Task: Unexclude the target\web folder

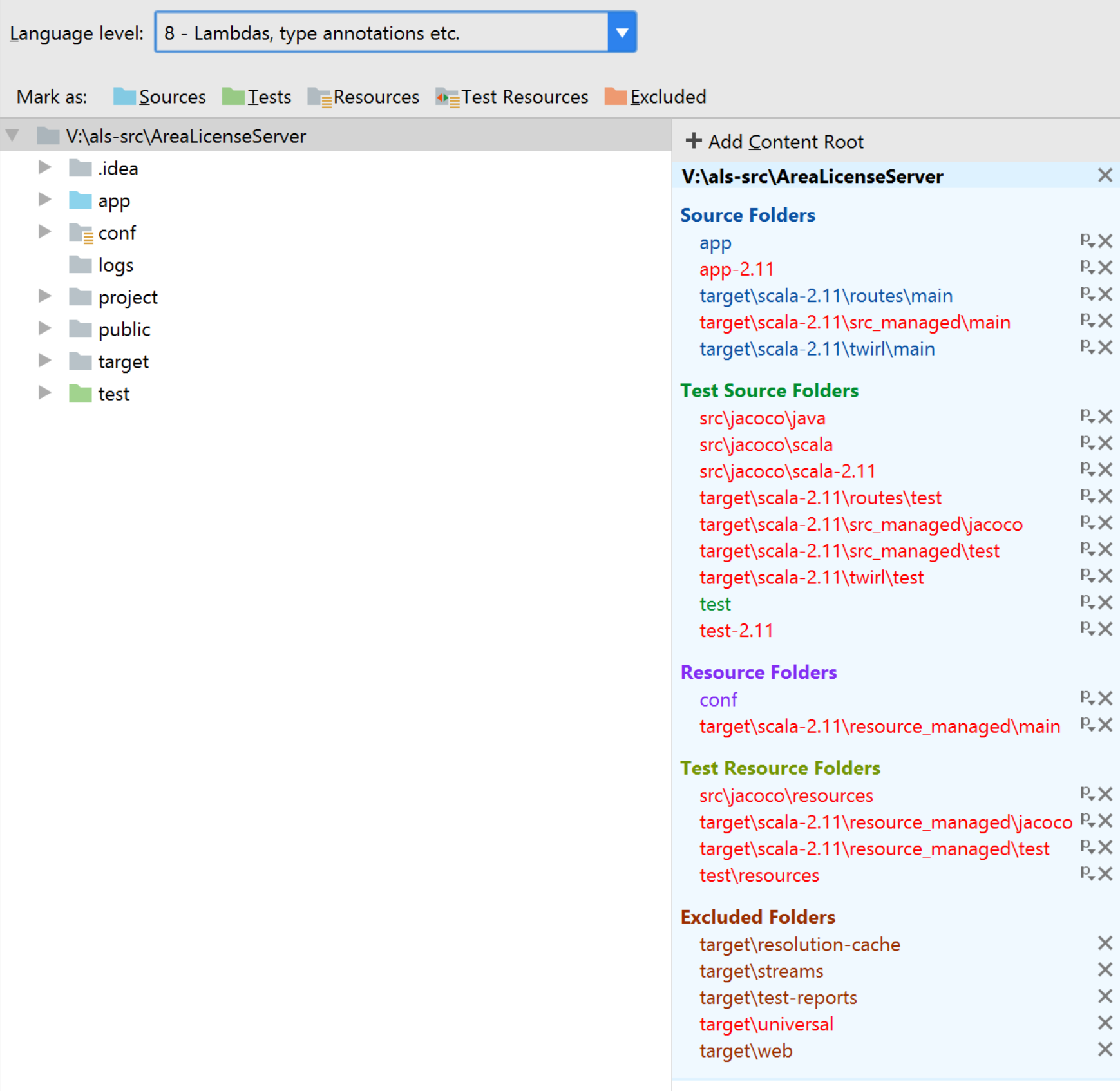Action: click(x=1105, y=1050)
